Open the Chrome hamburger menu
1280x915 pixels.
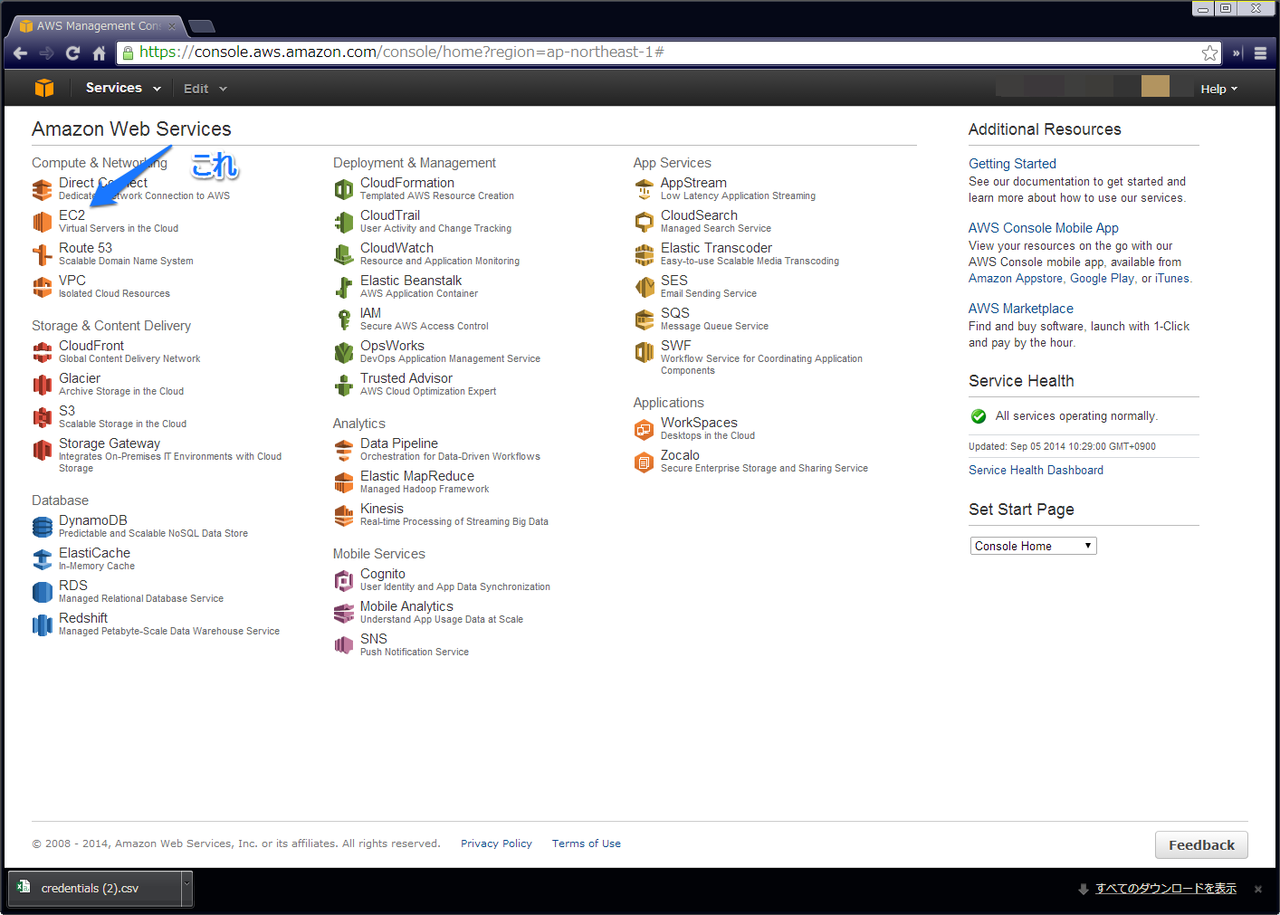point(1262,53)
